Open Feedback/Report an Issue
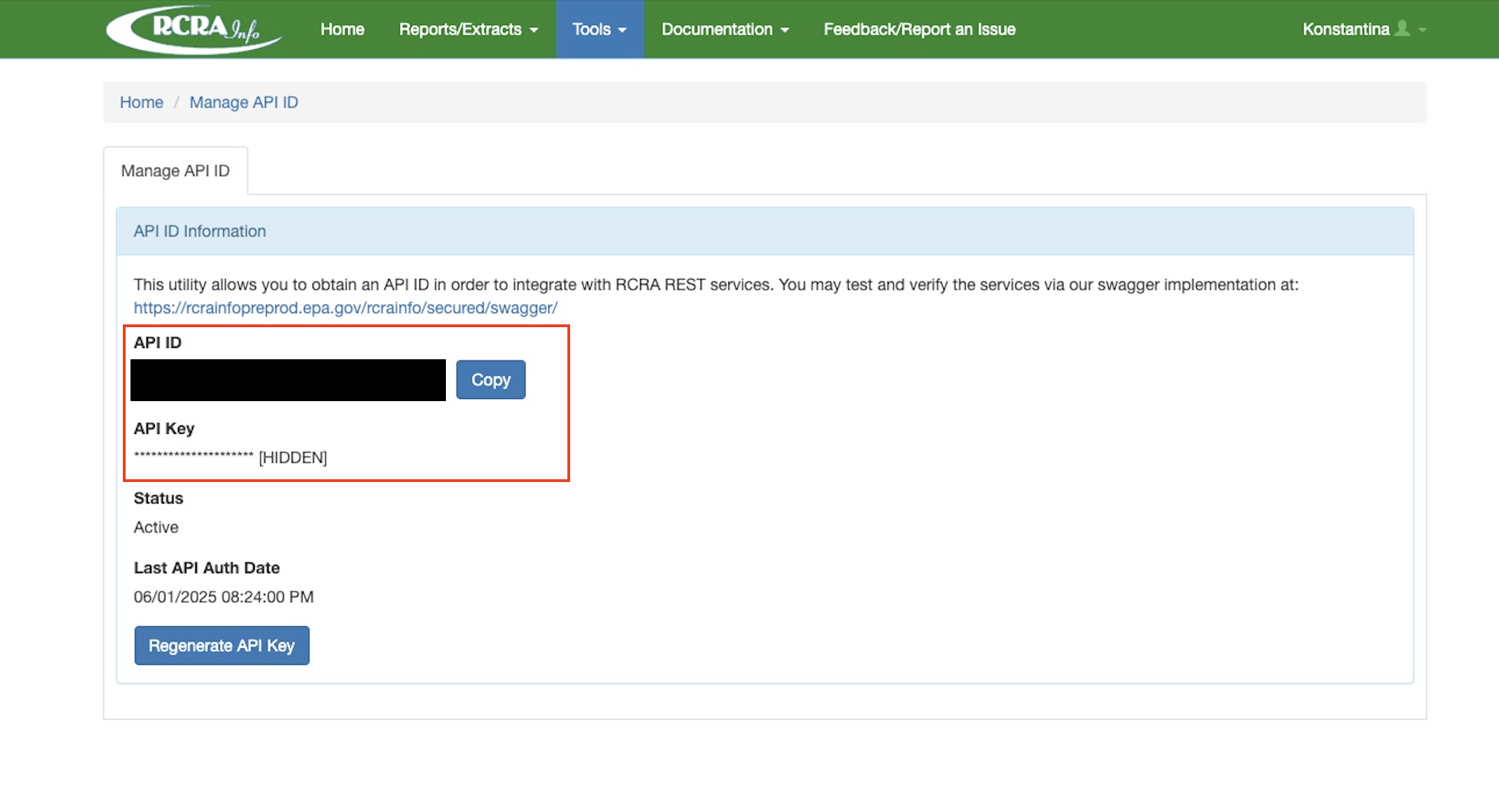The image size is (1499, 812). pos(919,29)
